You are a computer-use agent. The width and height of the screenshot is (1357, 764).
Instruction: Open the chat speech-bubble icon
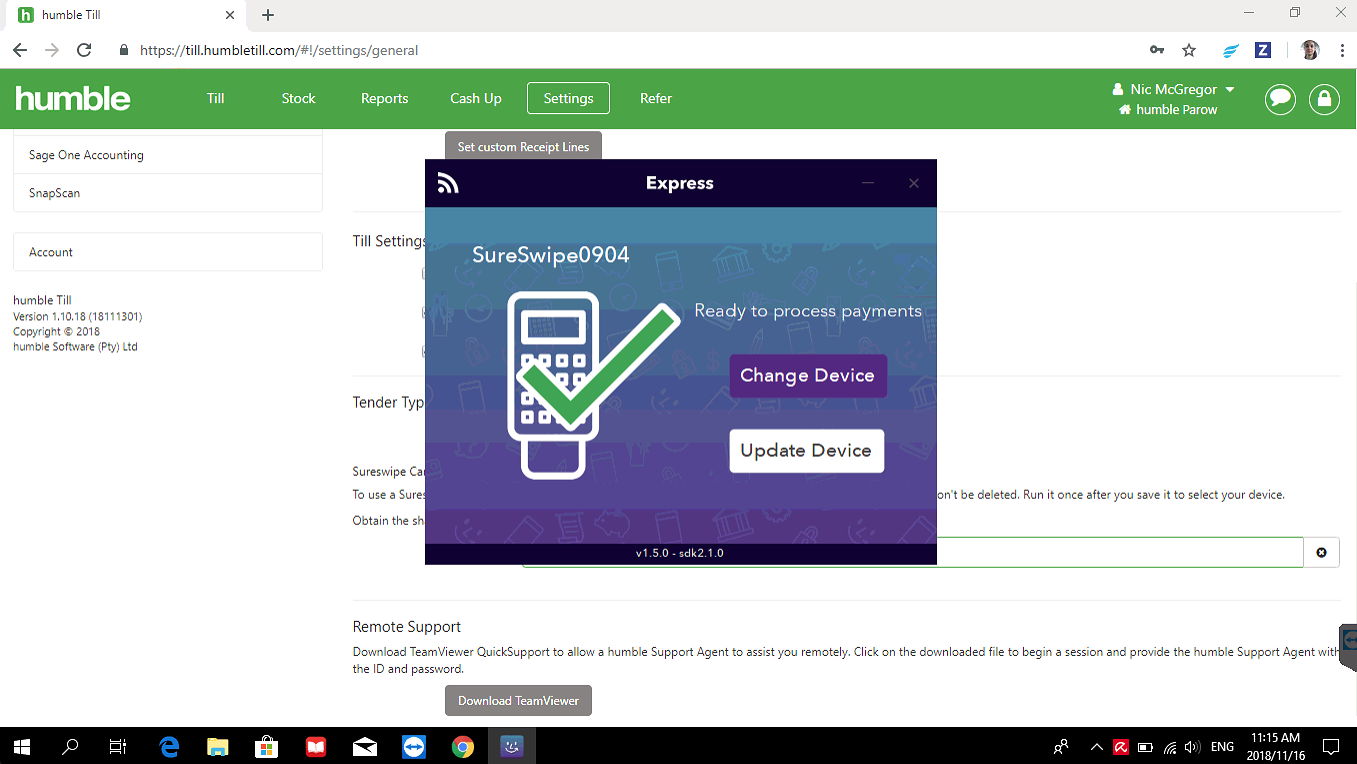[1280, 99]
